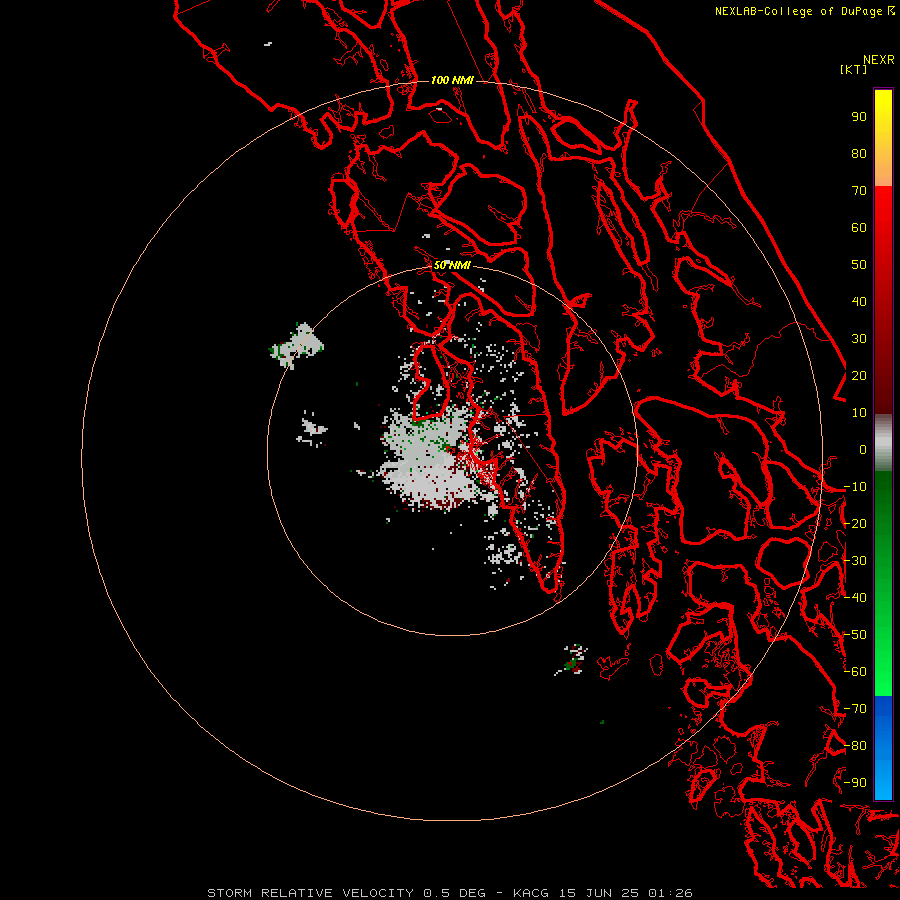Image resolution: width=900 pixels, height=900 pixels.
Task: Click the -90 scale value
Action: click(x=855, y=783)
